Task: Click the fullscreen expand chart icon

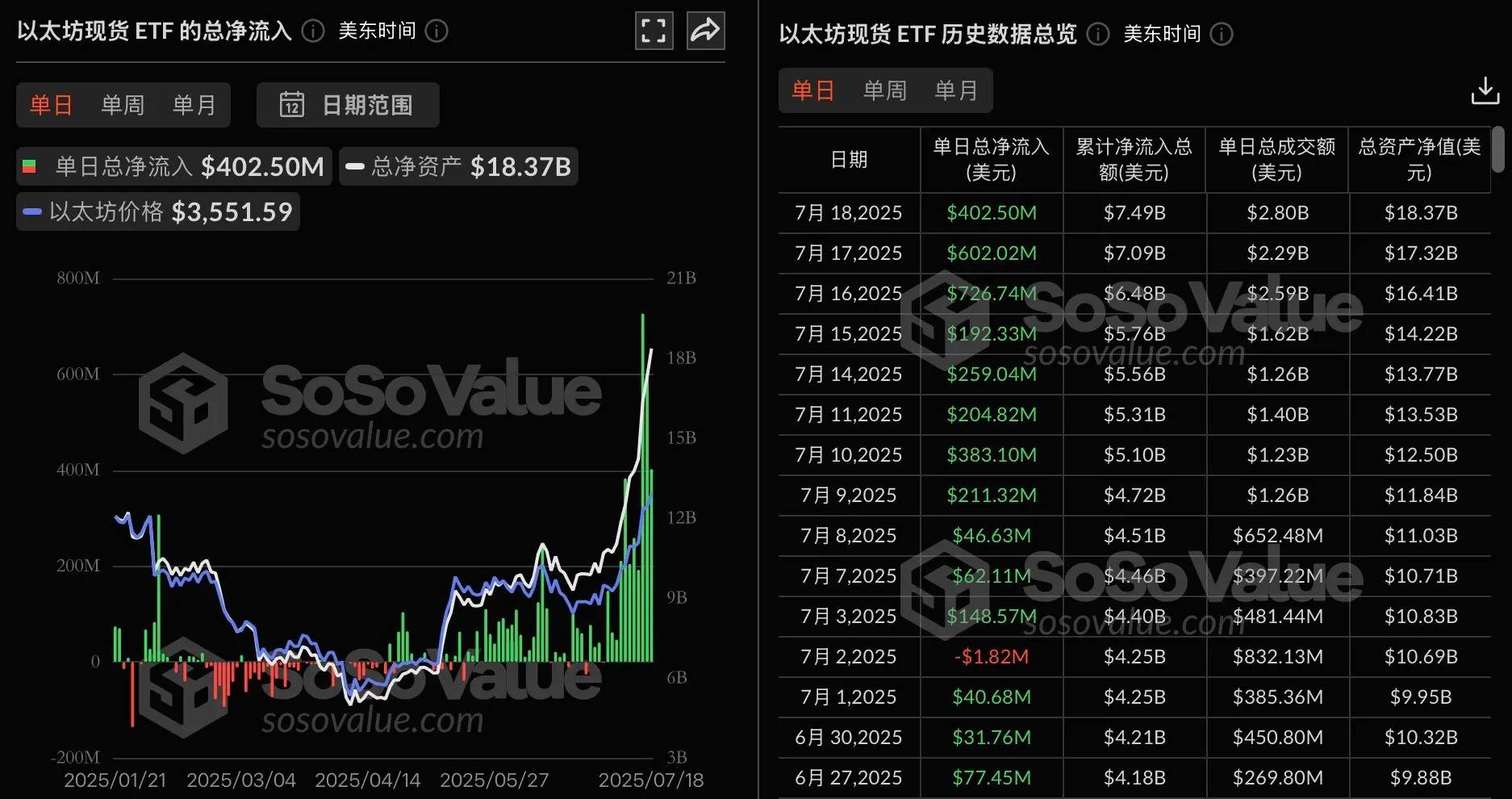Action: click(654, 31)
